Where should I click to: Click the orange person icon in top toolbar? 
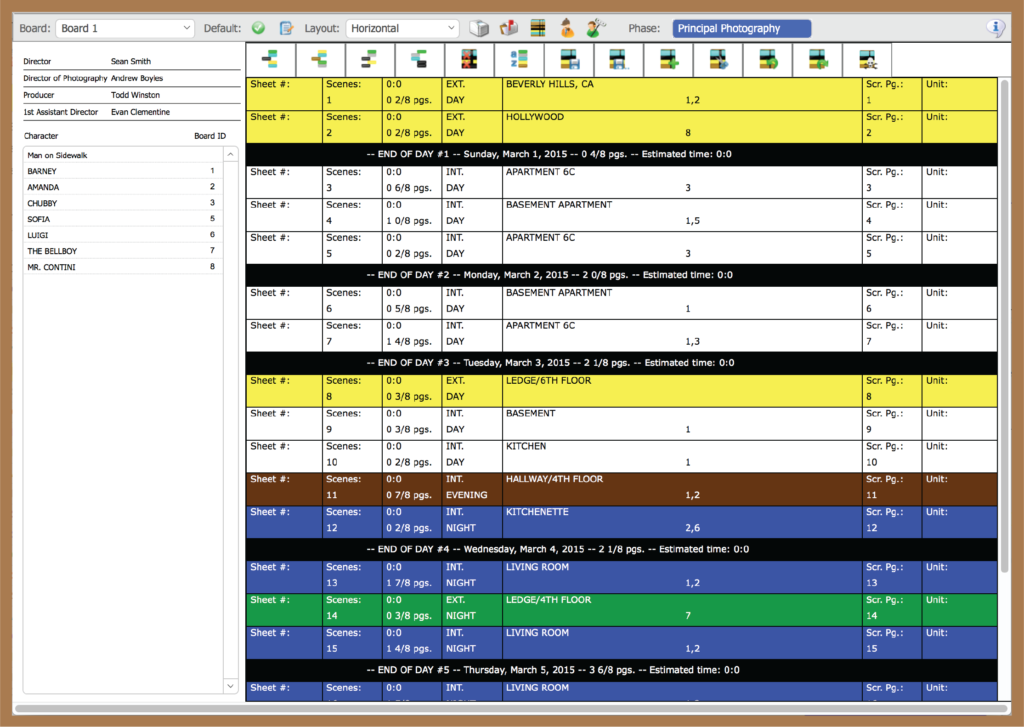coord(567,28)
